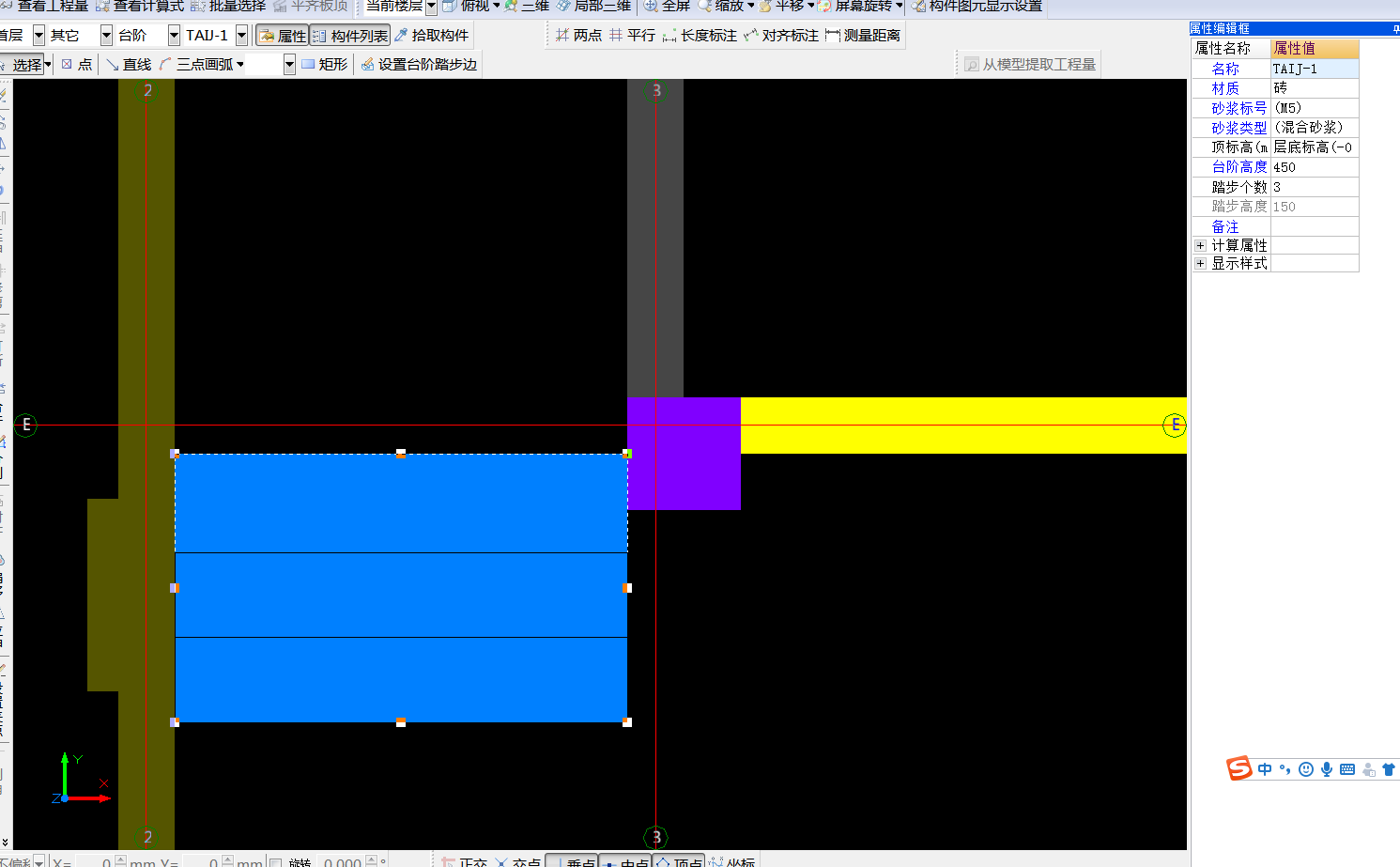The width and height of the screenshot is (1400, 867).
Task: Open the 首层 floor dropdown arrow
Action: 38,36
